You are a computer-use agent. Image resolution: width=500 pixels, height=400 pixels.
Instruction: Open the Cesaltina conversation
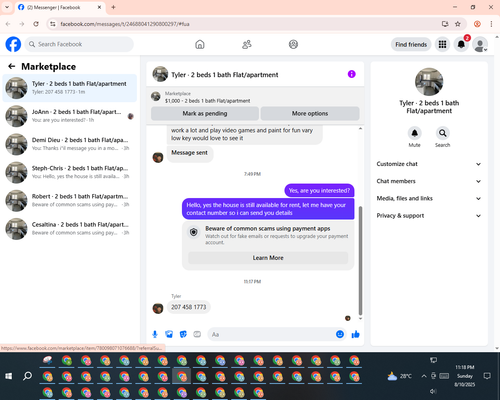click(70, 229)
